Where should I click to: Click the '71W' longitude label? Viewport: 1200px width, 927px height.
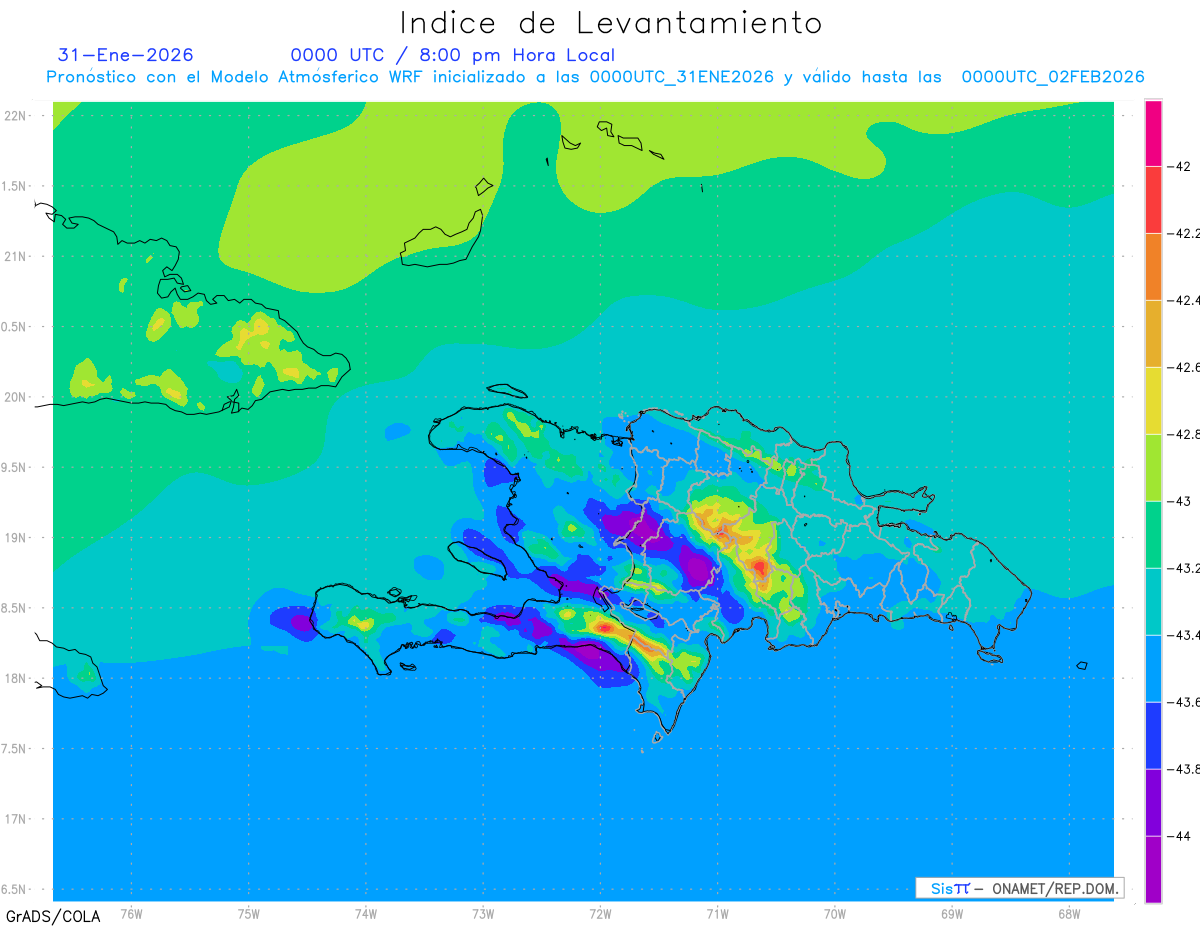pos(717,913)
